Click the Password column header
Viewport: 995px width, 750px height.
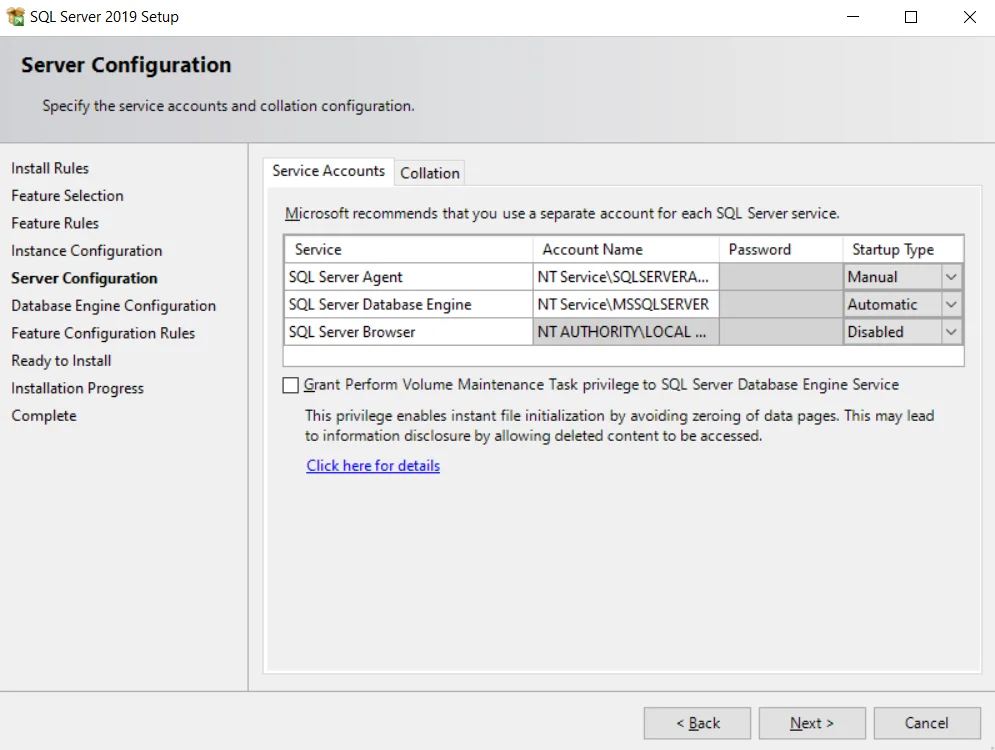pyautogui.click(x=781, y=249)
